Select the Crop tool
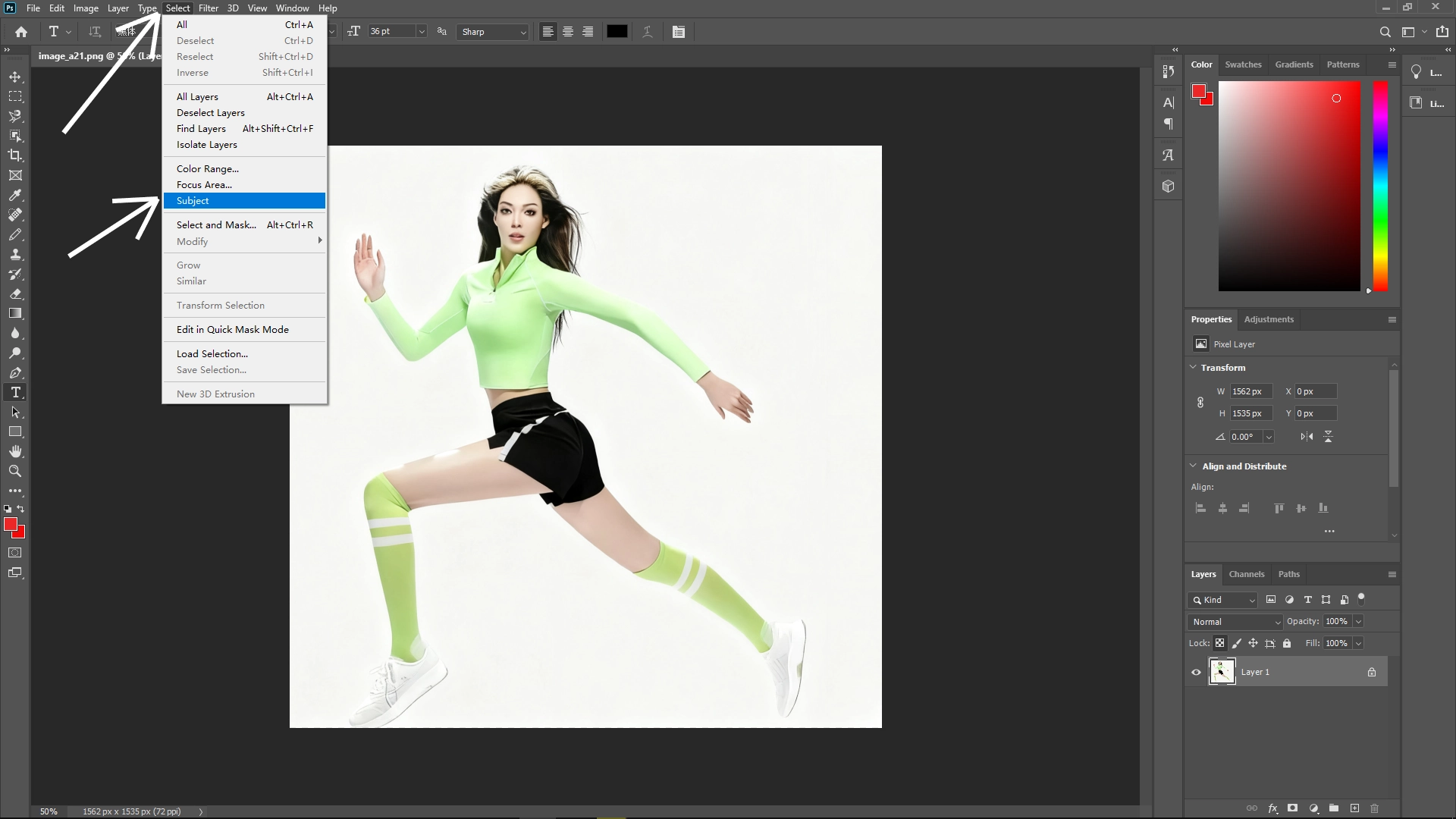The width and height of the screenshot is (1456, 819). point(15,155)
